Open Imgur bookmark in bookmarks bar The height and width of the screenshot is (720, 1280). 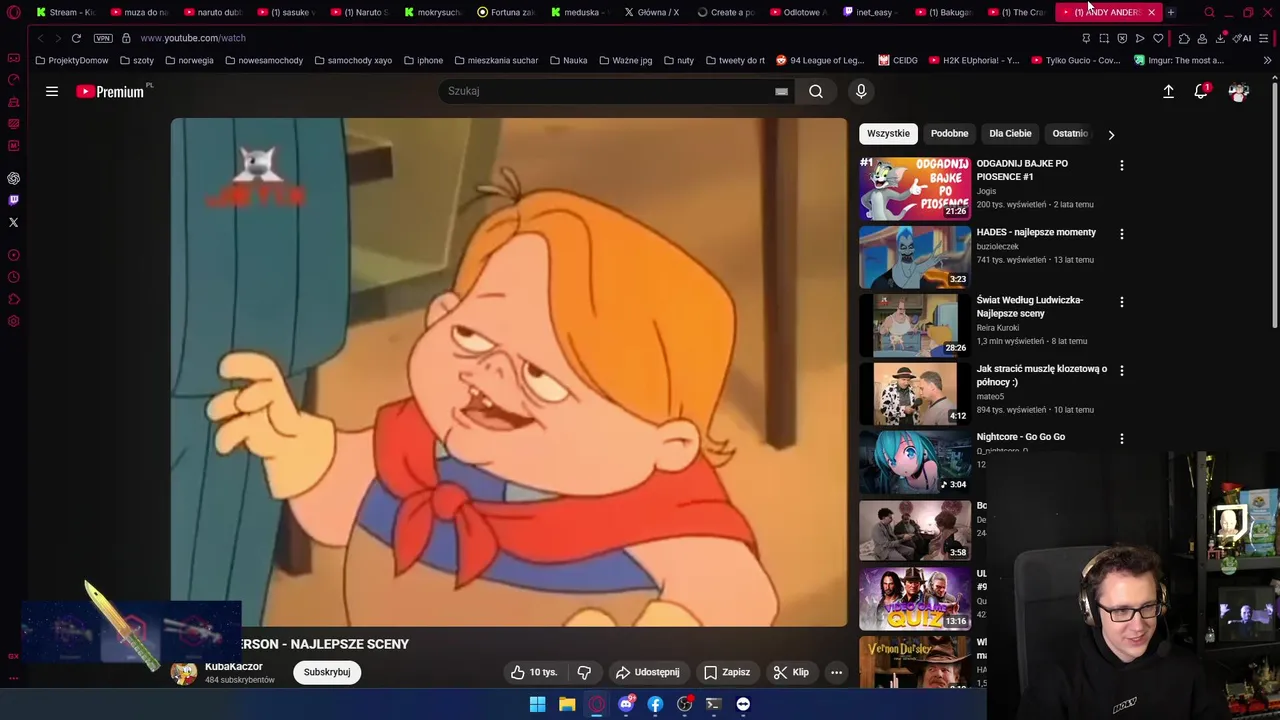1179,60
